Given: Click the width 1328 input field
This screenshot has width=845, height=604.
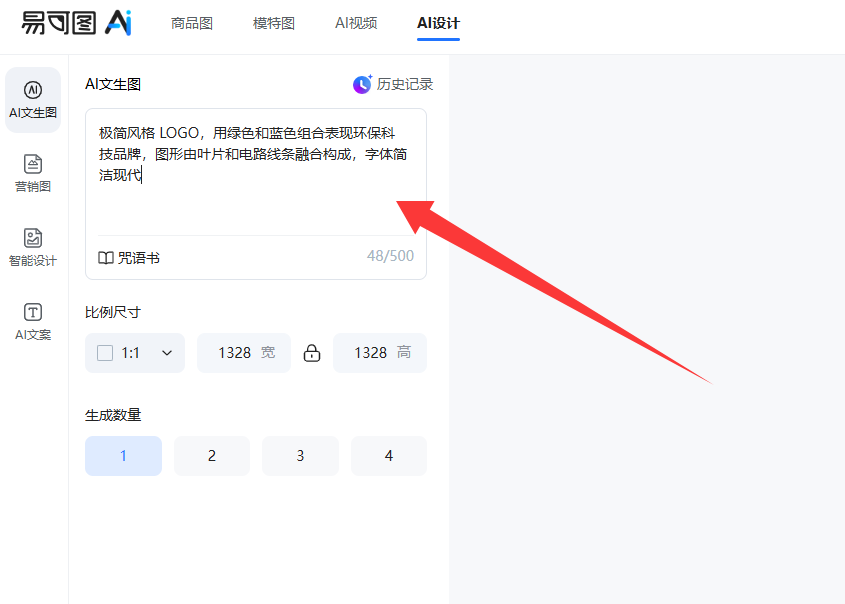Looking at the screenshot, I should pyautogui.click(x=235, y=353).
